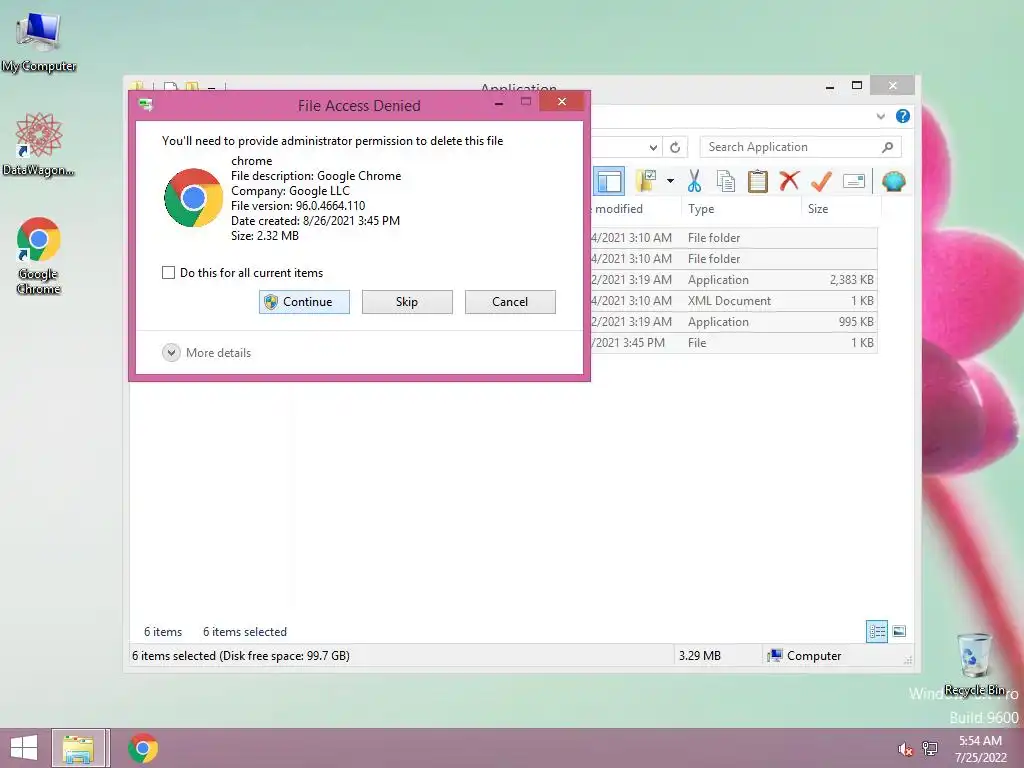
Task: Refresh the Application folder view
Action: [675, 148]
